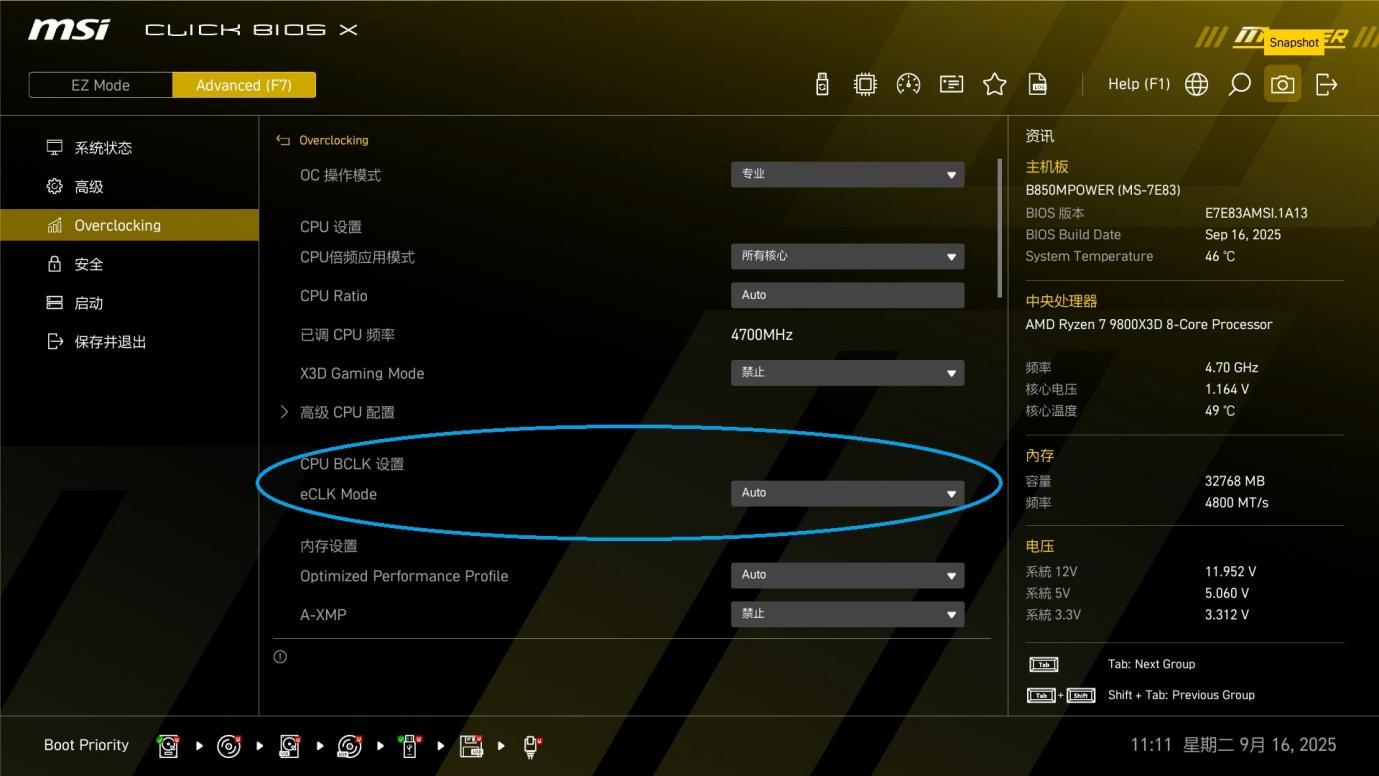Open search with the magnifier icon
The width and height of the screenshot is (1379, 776).
click(1239, 85)
